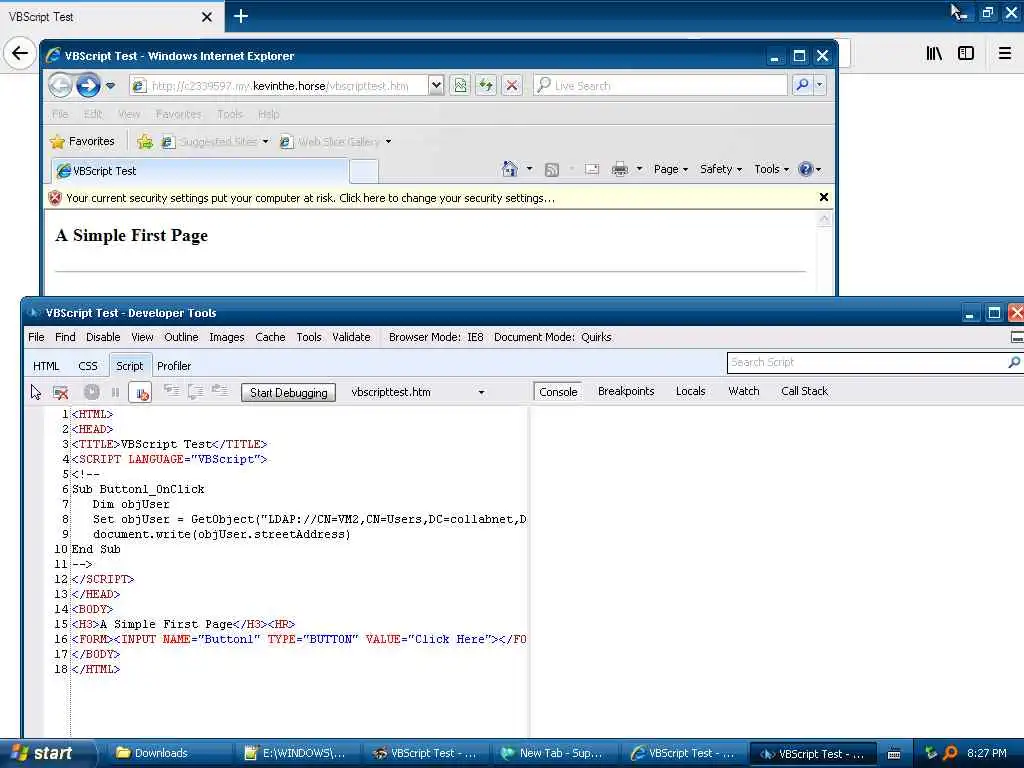Click the Search Script magnifier icon
Viewport: 1024px width, 768px height.
(1014, 362)
